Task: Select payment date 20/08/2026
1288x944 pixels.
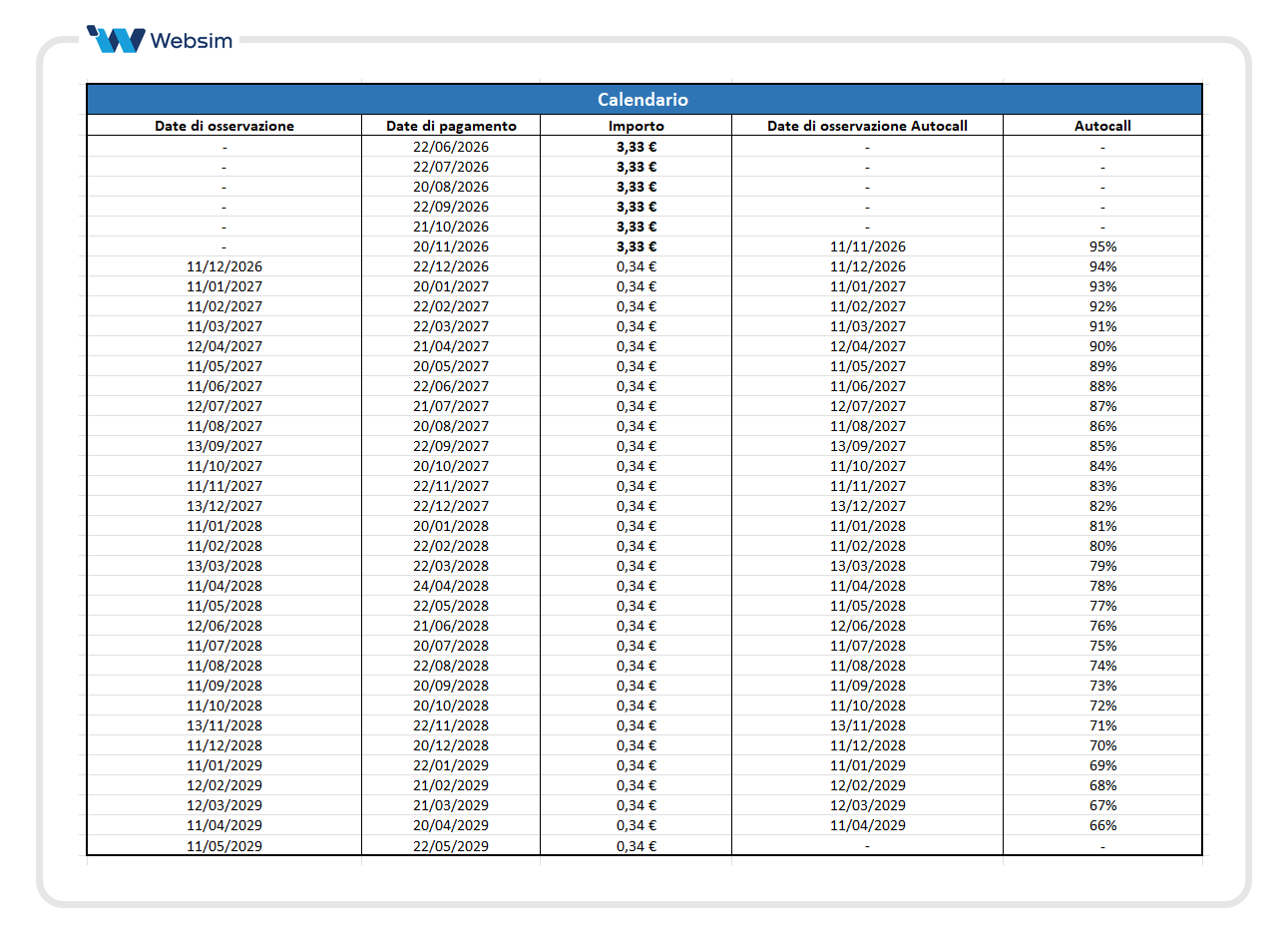Action: click(451, 187)
